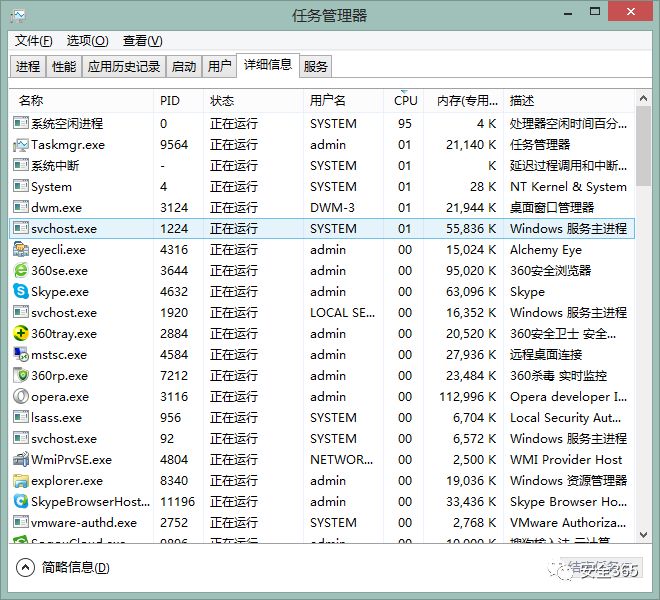This screenshot has width=660, height=600.
Task: Click the scrollbar down arrow
Action: (x=643, y=535)
